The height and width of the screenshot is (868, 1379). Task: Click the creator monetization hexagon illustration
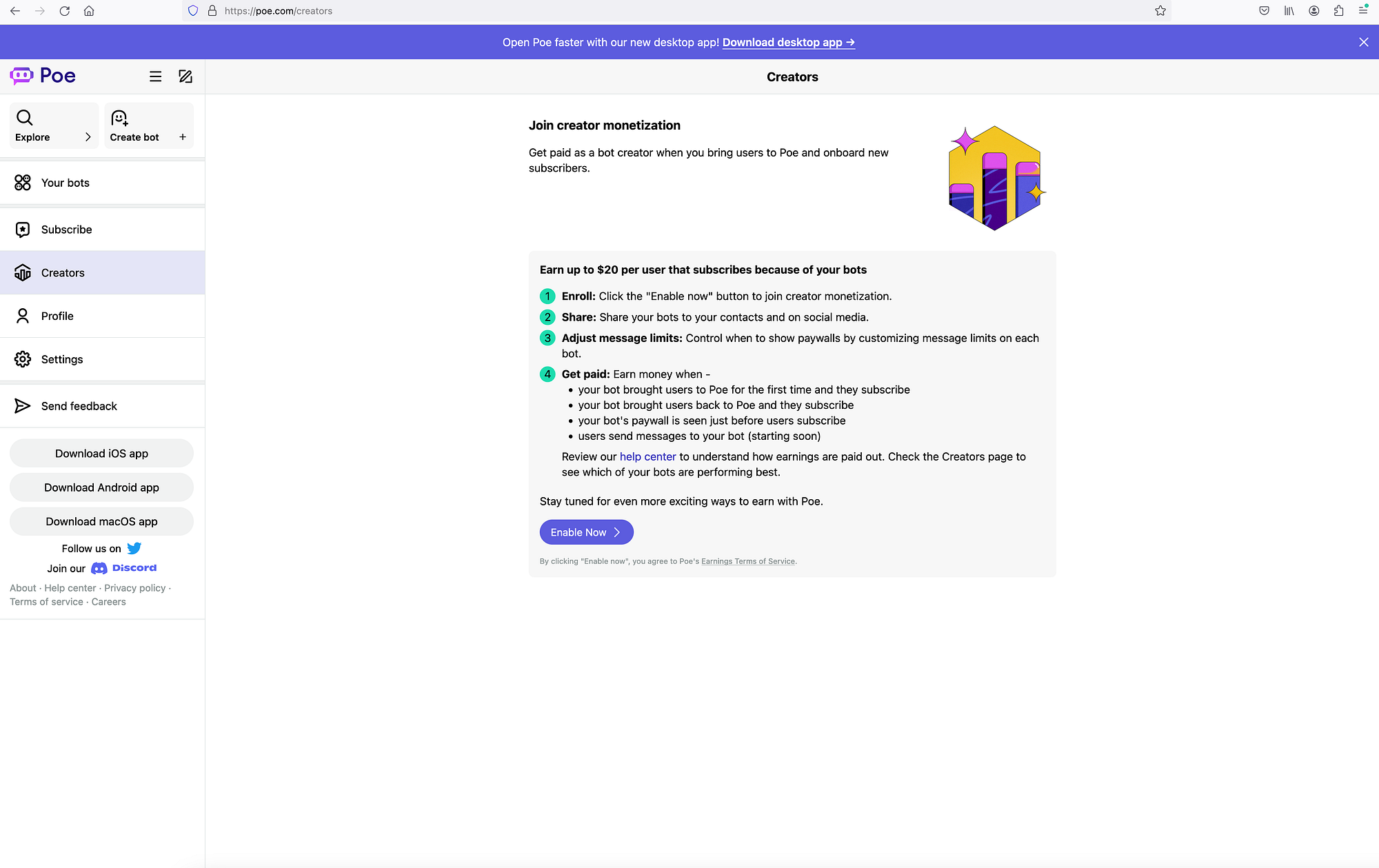997,178
